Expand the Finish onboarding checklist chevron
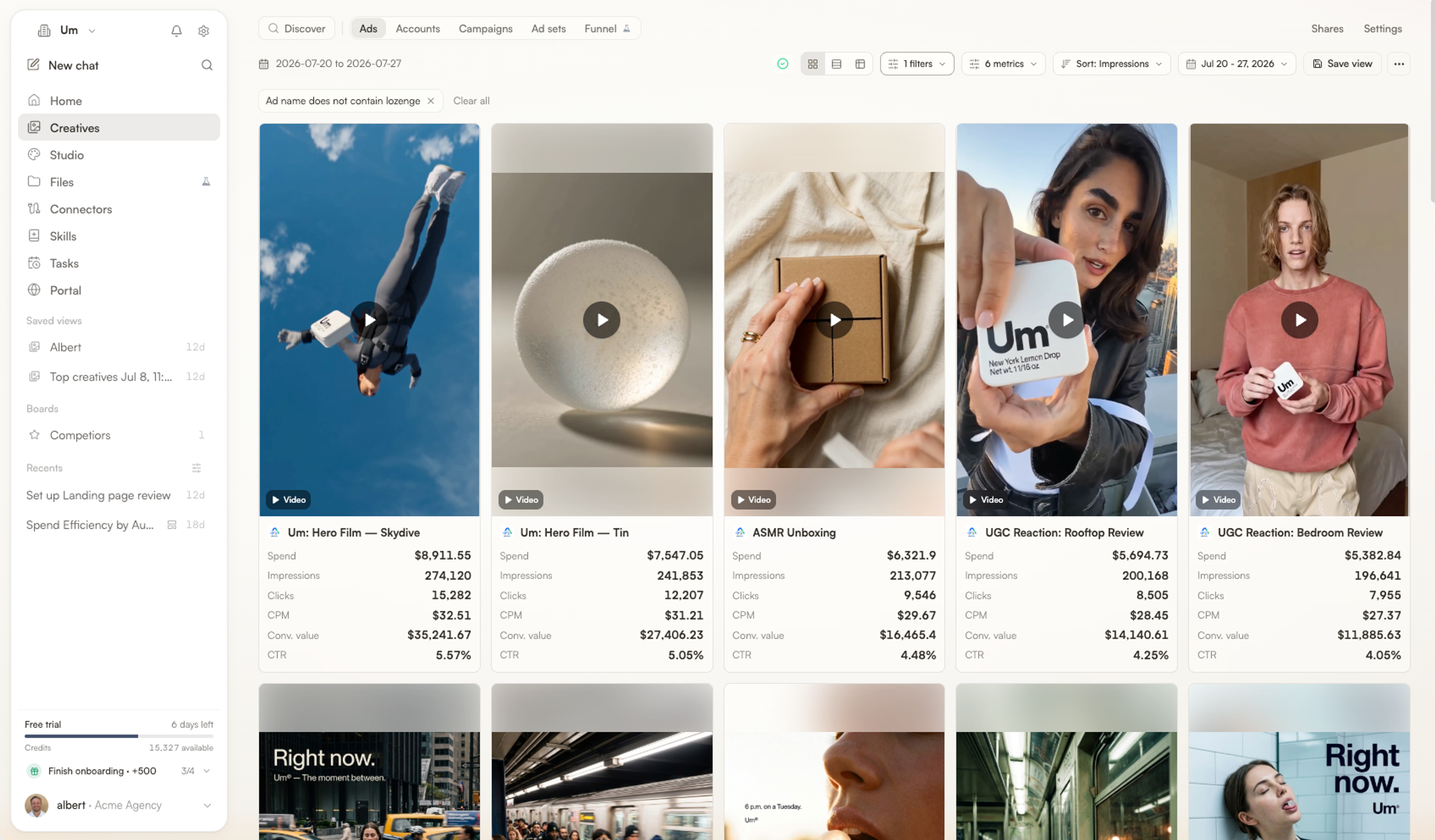The width and height of the screenshot is (1435, 840). coord(207,770)
